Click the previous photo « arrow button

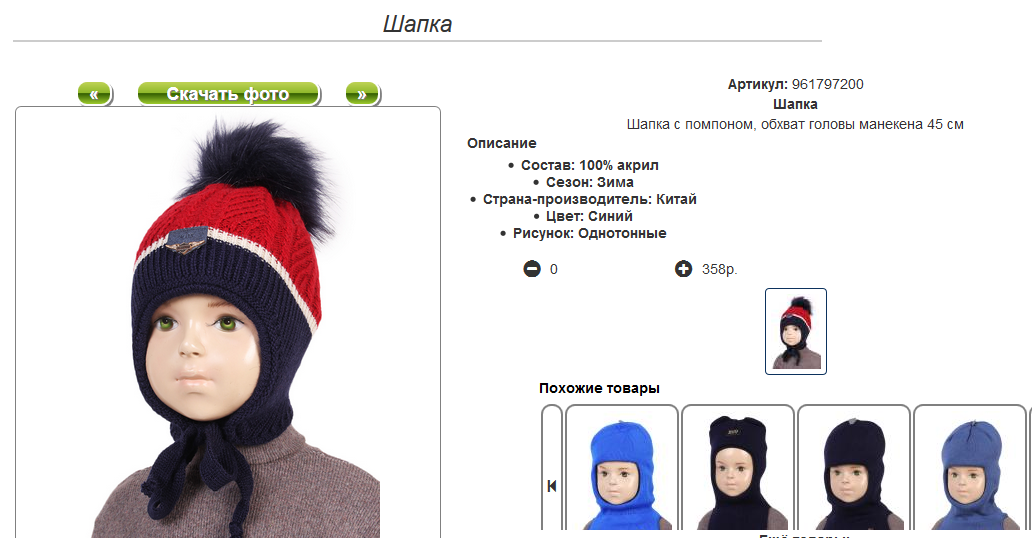pos(95,94)
